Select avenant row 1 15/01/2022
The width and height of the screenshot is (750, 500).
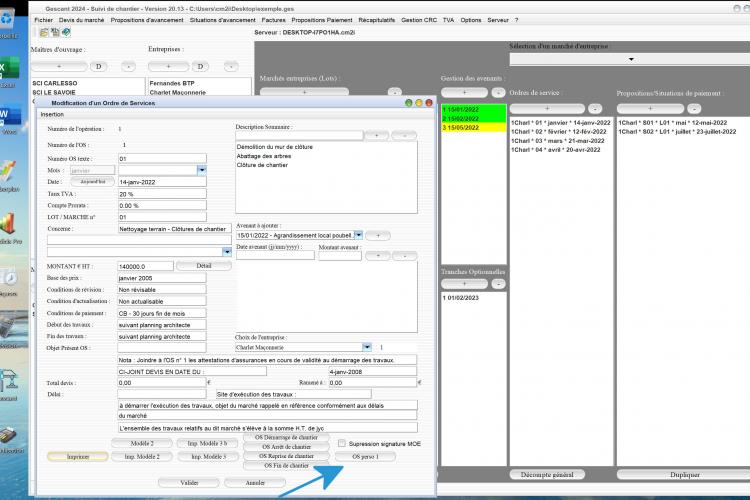tap(474, 110)
